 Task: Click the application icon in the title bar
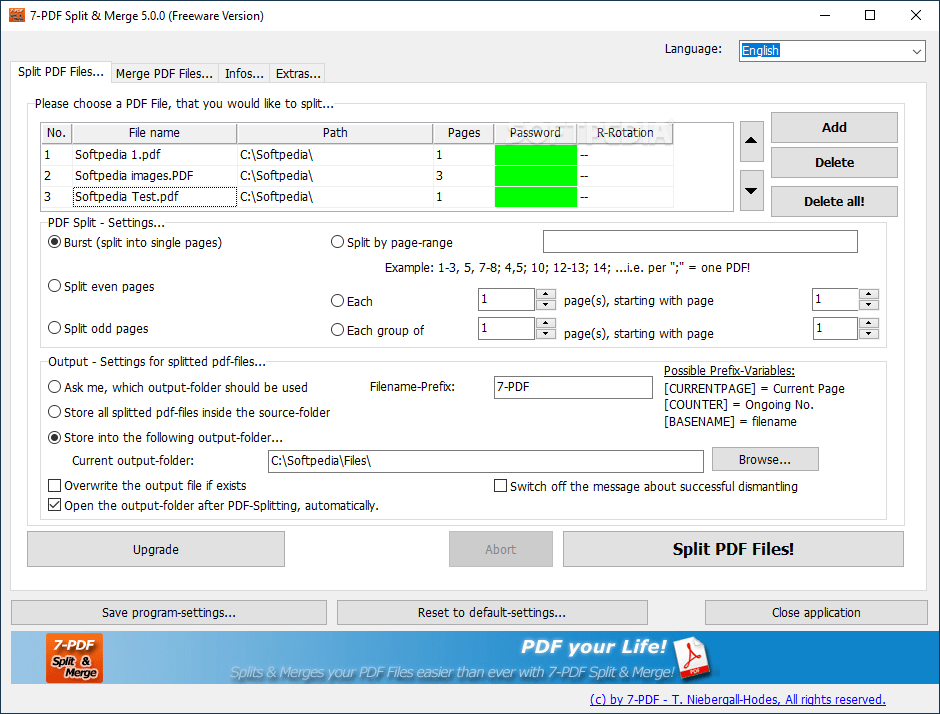coord(17,15)
